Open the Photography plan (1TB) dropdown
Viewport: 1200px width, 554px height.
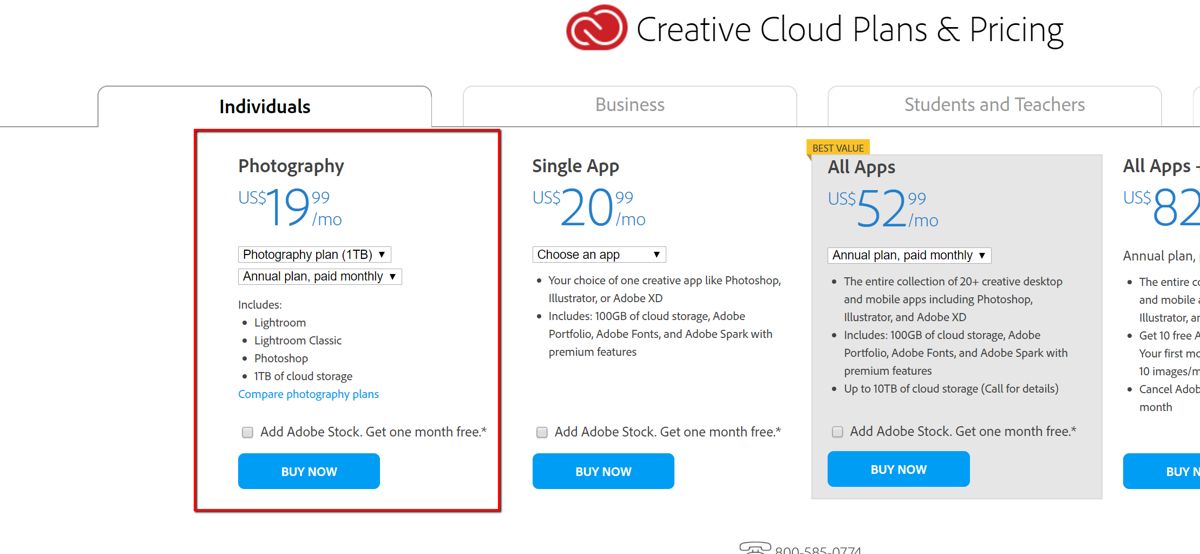pos(314,255)
